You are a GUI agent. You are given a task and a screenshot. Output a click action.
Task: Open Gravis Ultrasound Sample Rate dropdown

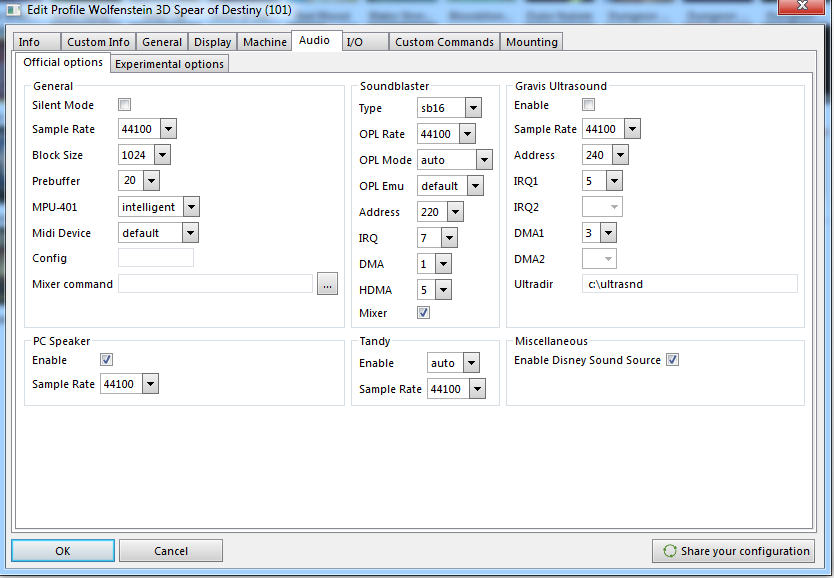[x=632, y=129]
